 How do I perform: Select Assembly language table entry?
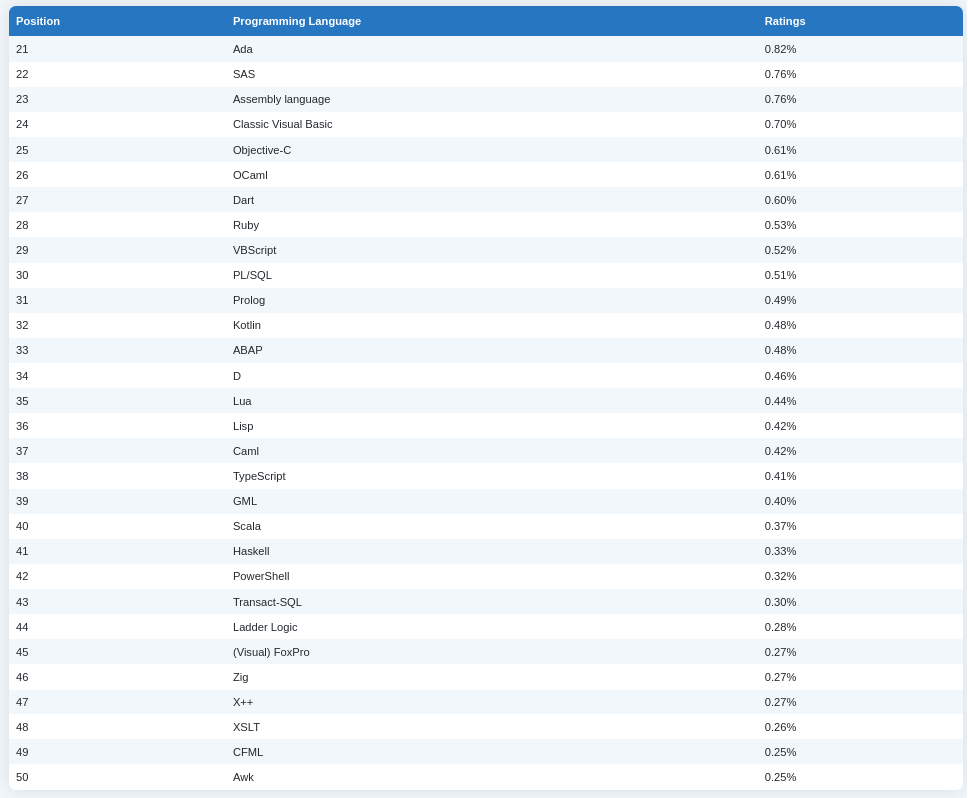click(x=281, y=99)
